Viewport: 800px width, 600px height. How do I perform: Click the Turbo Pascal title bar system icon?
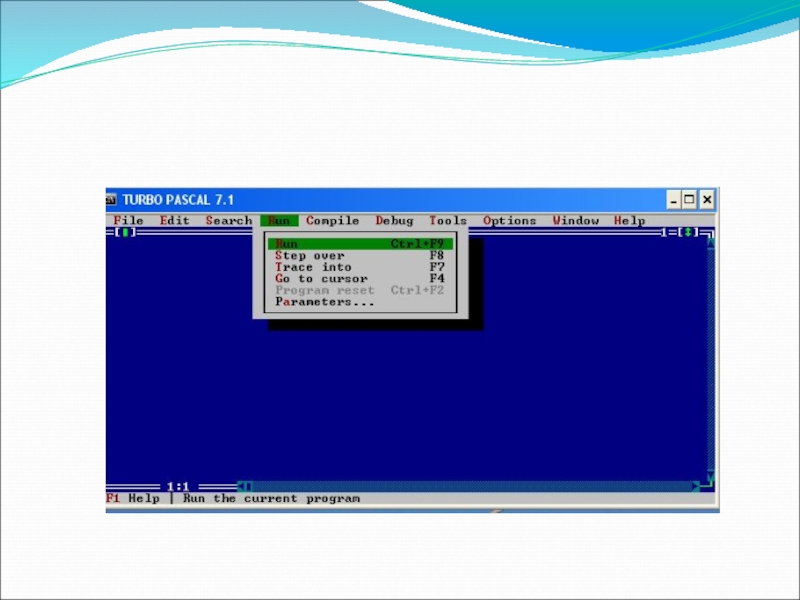click(x=113, y=200)
